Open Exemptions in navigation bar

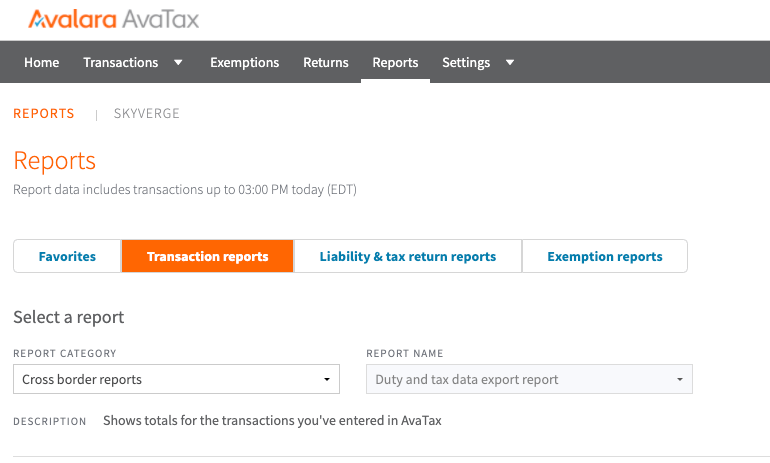[x=244, y=62]
